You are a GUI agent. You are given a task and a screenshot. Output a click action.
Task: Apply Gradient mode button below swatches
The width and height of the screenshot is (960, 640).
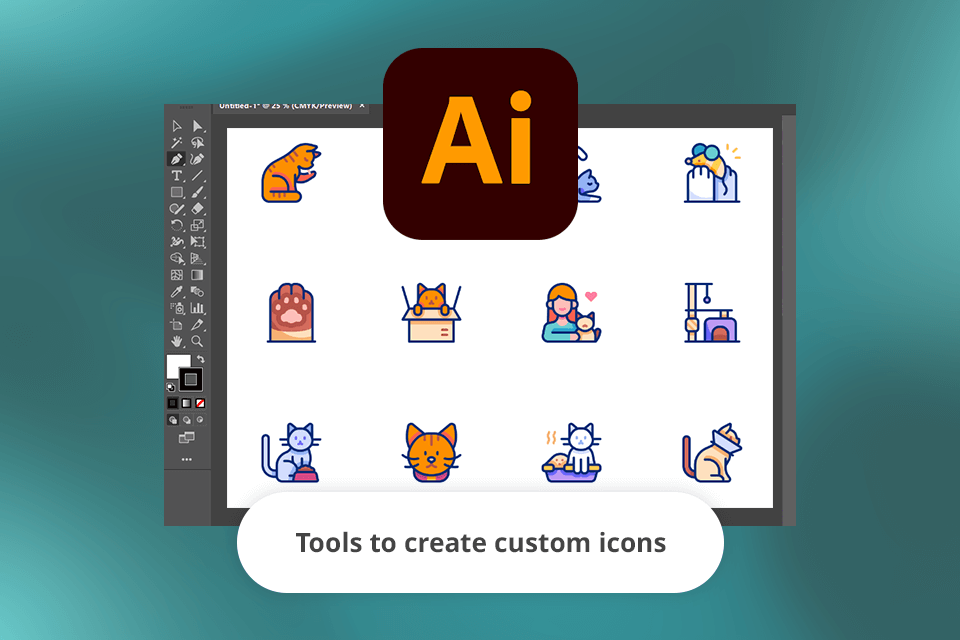[186, 403]
